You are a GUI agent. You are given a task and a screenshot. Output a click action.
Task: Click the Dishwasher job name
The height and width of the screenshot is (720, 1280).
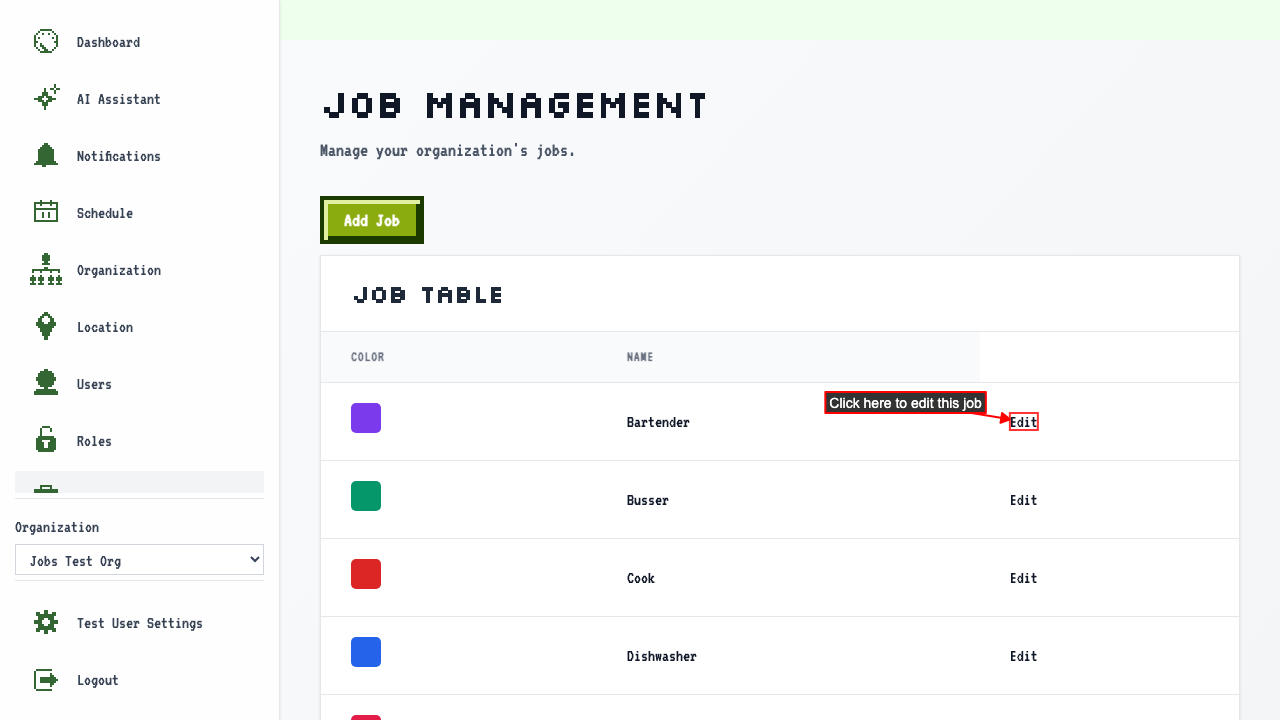tap(662, 656)
